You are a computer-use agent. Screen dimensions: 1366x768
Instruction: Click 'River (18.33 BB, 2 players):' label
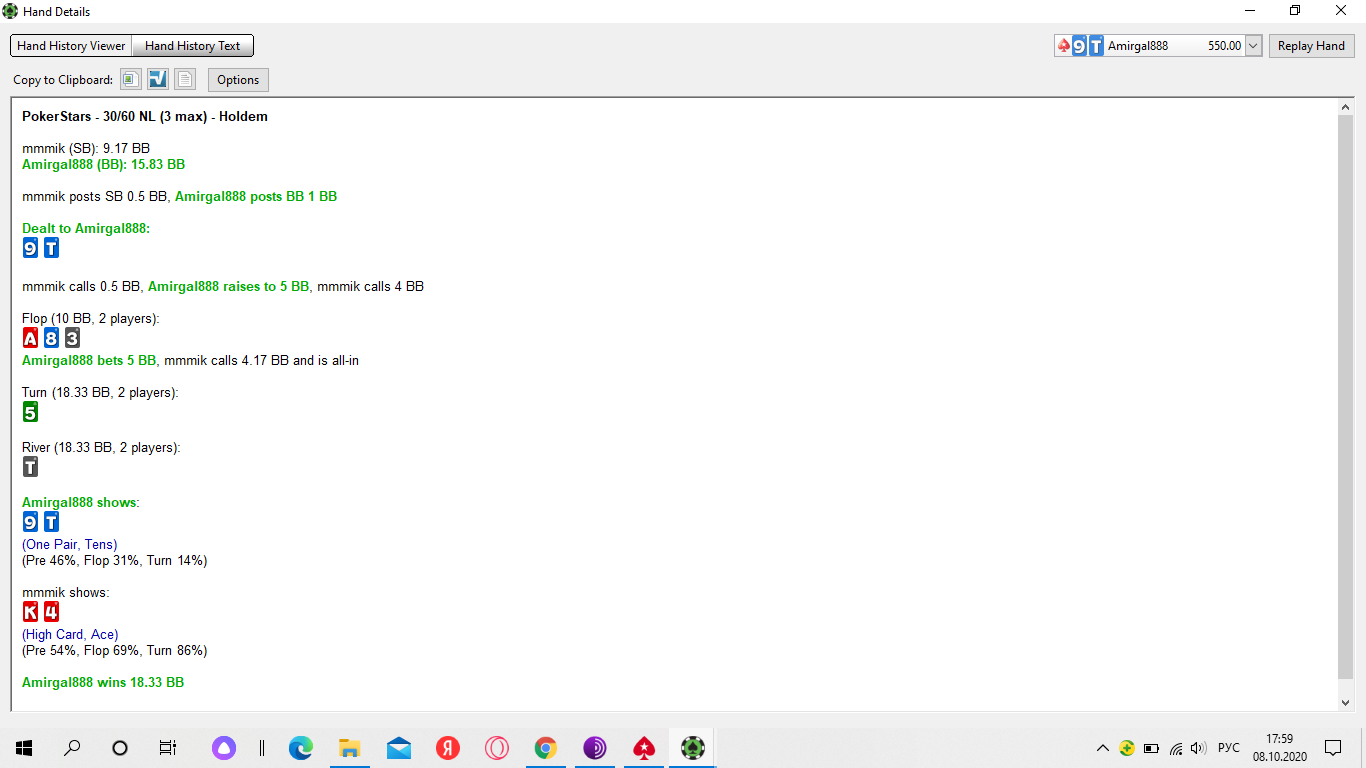pyautogui.click(x=101, y=447)
